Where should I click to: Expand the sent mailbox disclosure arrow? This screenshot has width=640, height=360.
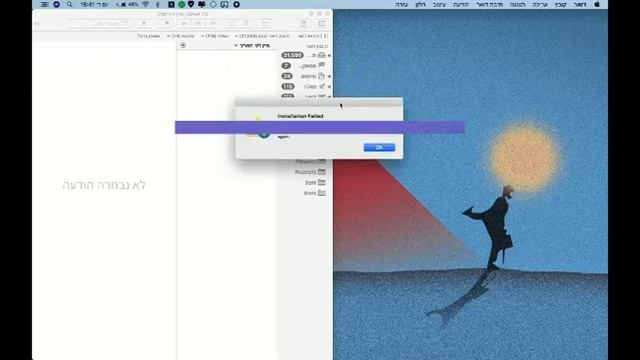[329, 87]
